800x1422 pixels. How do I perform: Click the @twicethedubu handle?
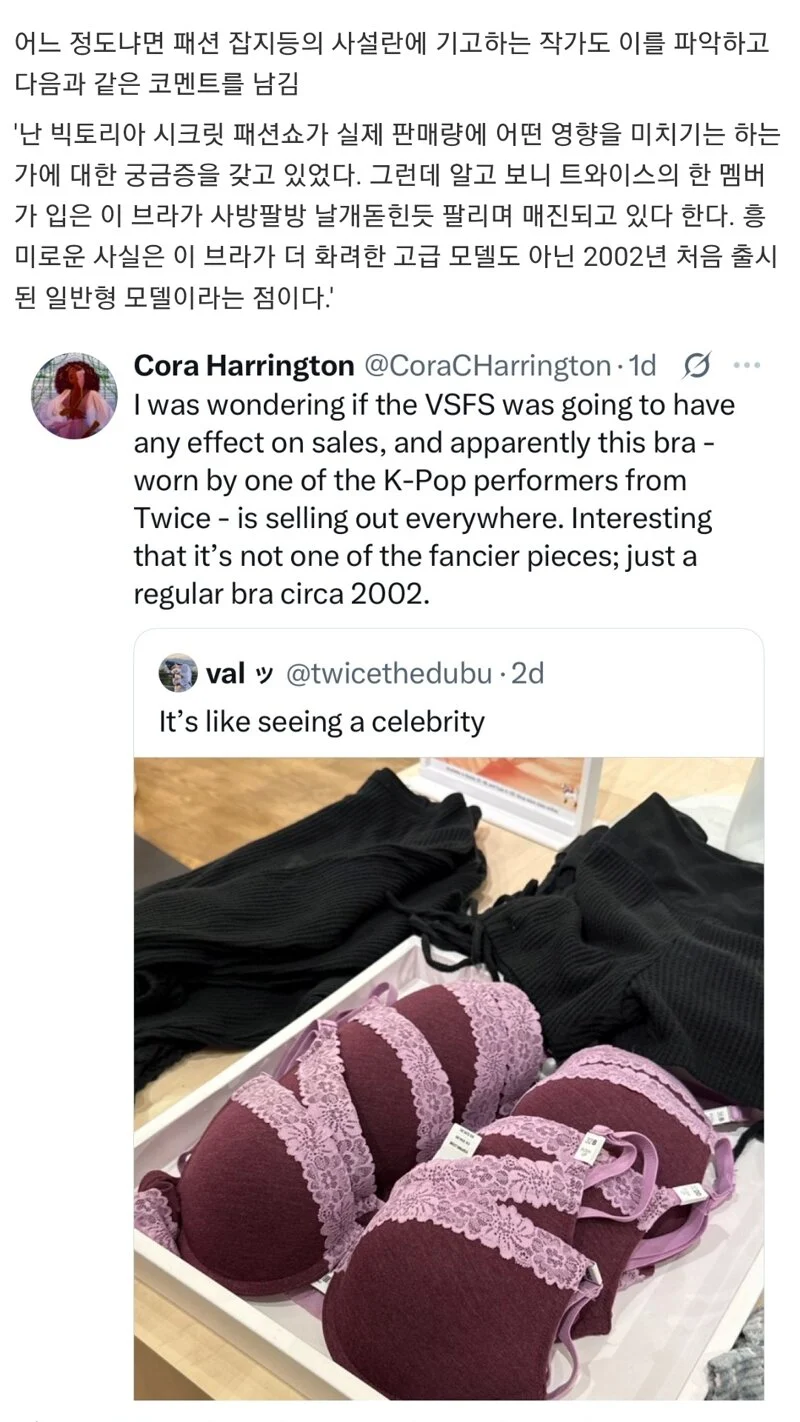[390, 673]
